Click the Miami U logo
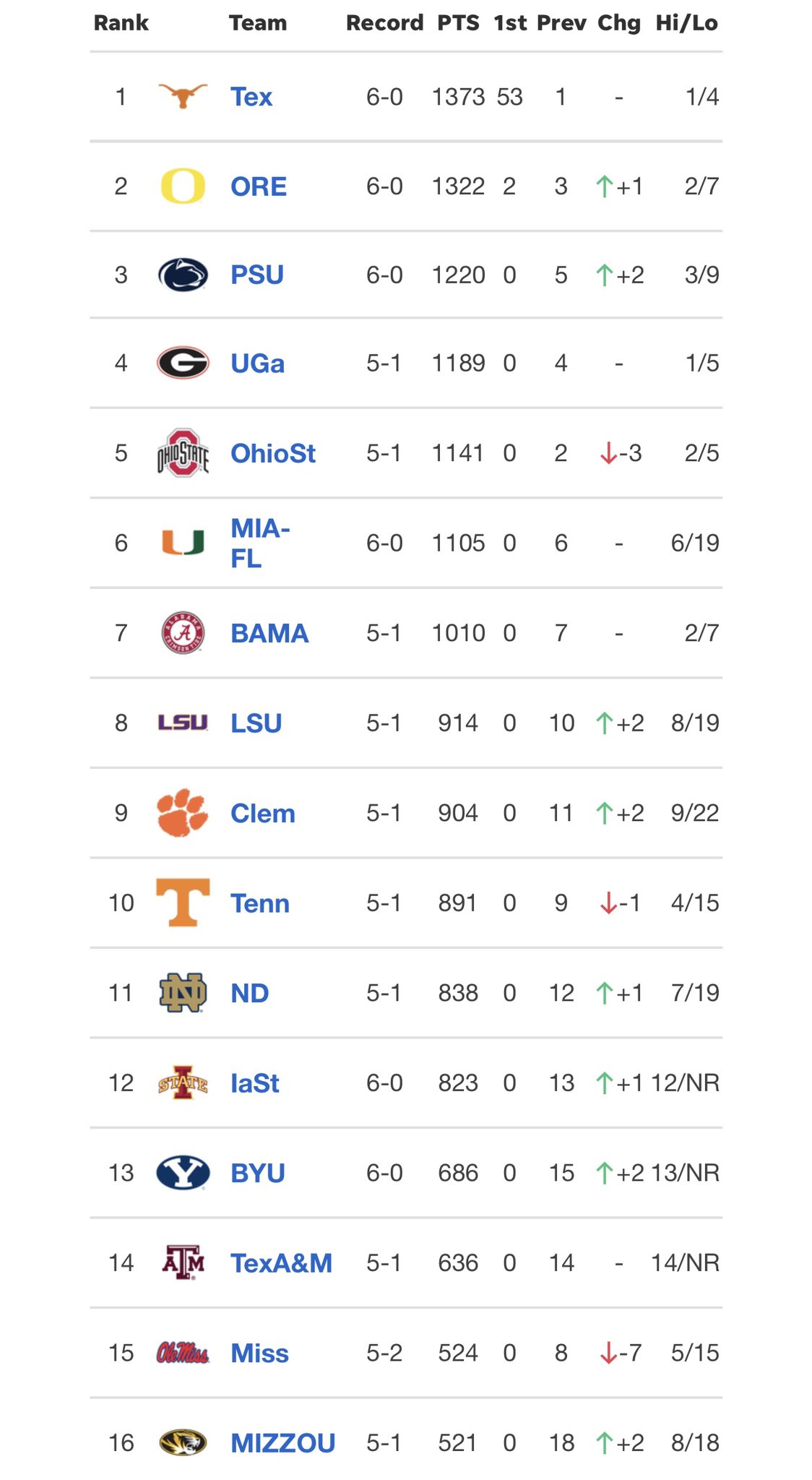The width and height of the screenshot is (812, 1480). point(183,542)
